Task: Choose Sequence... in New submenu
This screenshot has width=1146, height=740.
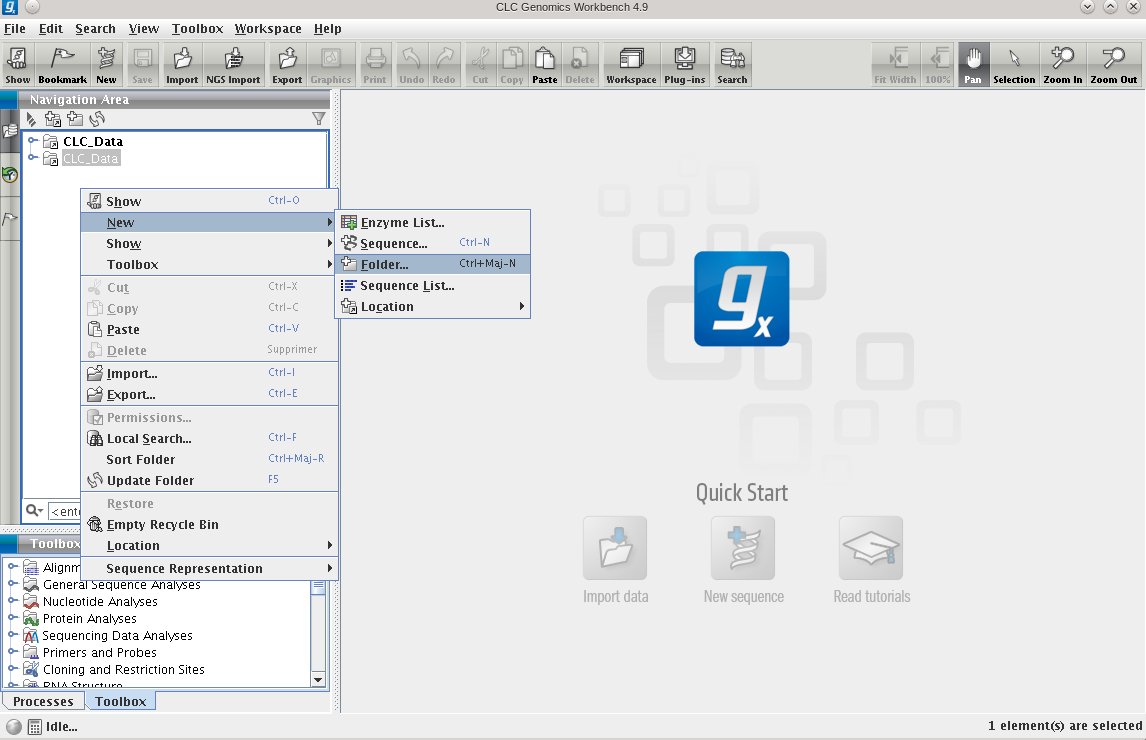Action: [433, 243]
